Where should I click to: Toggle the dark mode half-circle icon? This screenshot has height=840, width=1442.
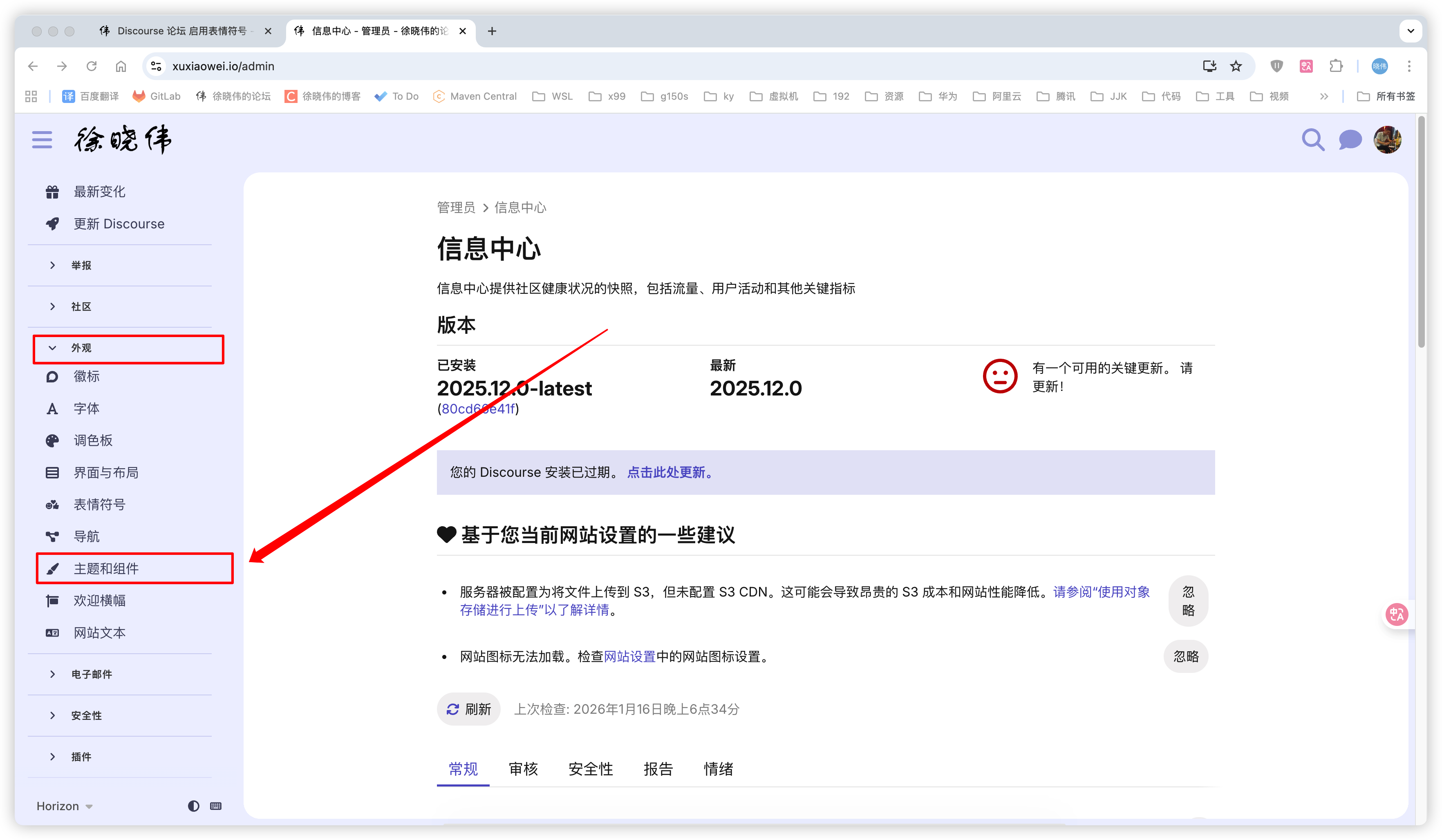point(193,806)
